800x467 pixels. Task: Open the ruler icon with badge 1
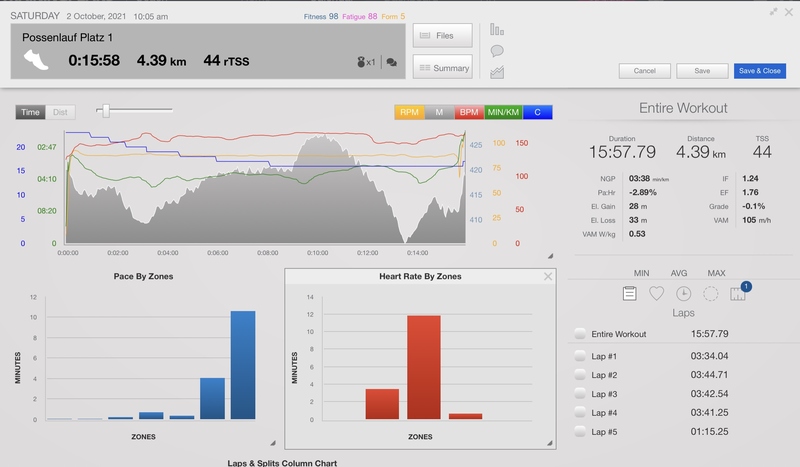point(738,293)
